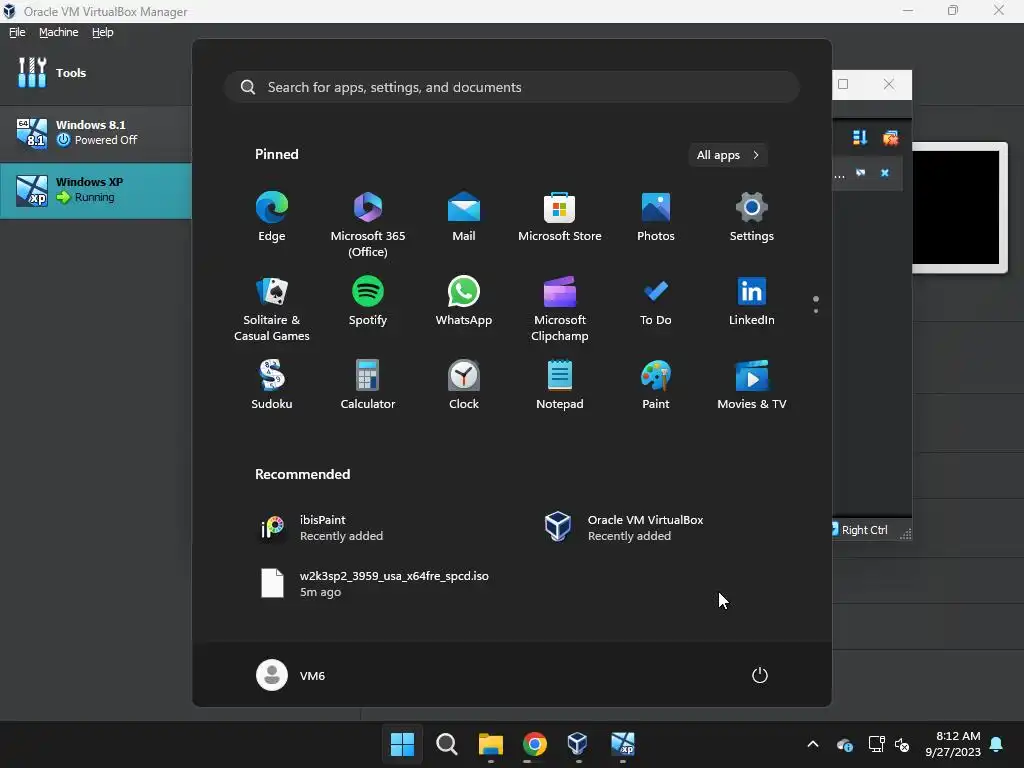Screen dimensions: 1024x768
Task: Open the To Do app
Action: tap(656, 301)
